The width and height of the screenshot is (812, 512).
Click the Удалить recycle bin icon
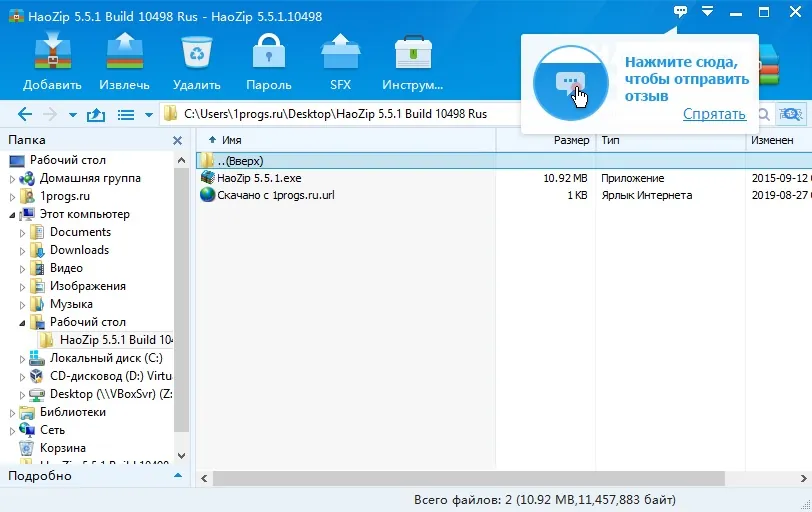point(197,51)
